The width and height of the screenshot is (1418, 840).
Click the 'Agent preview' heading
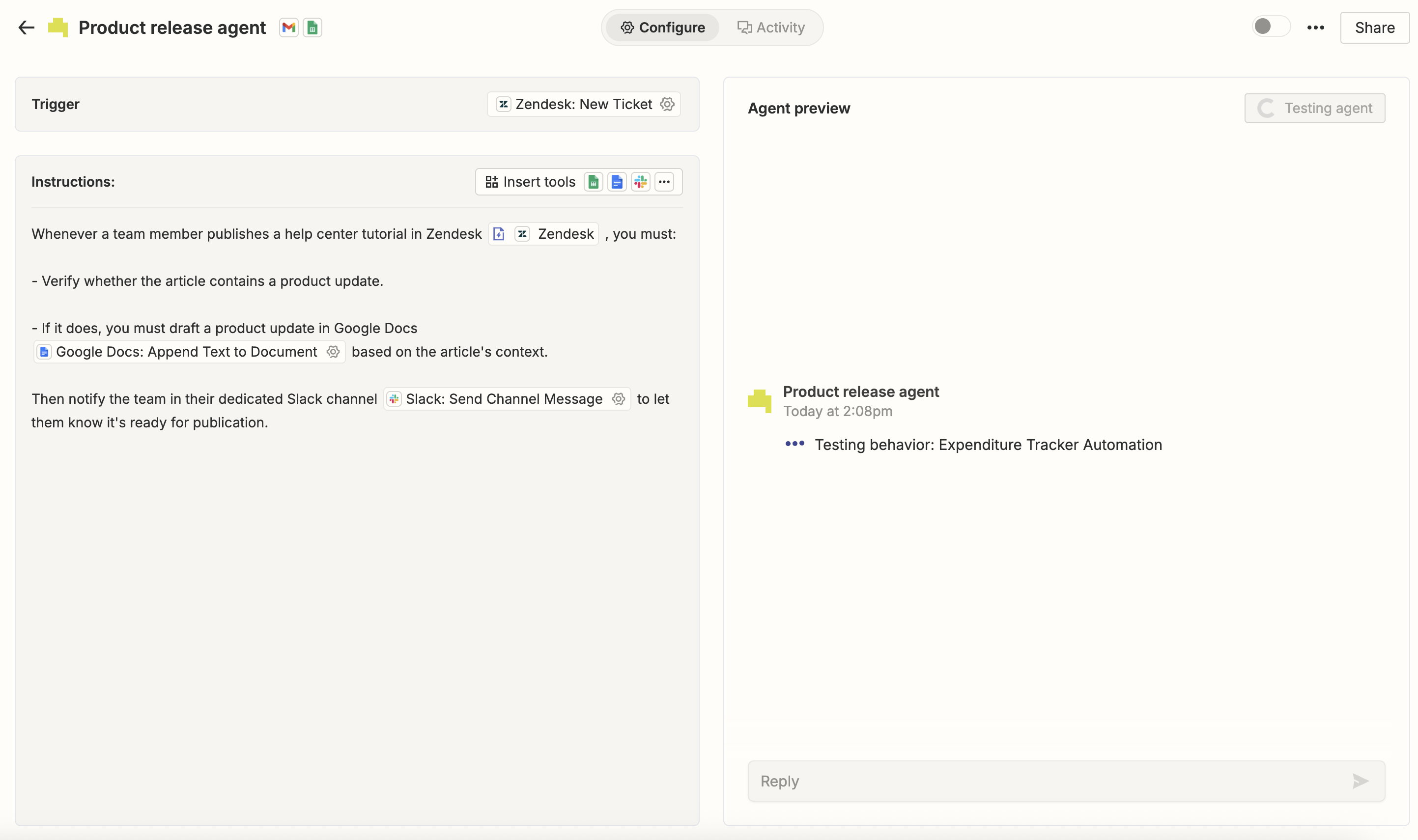tap(799, 108)
